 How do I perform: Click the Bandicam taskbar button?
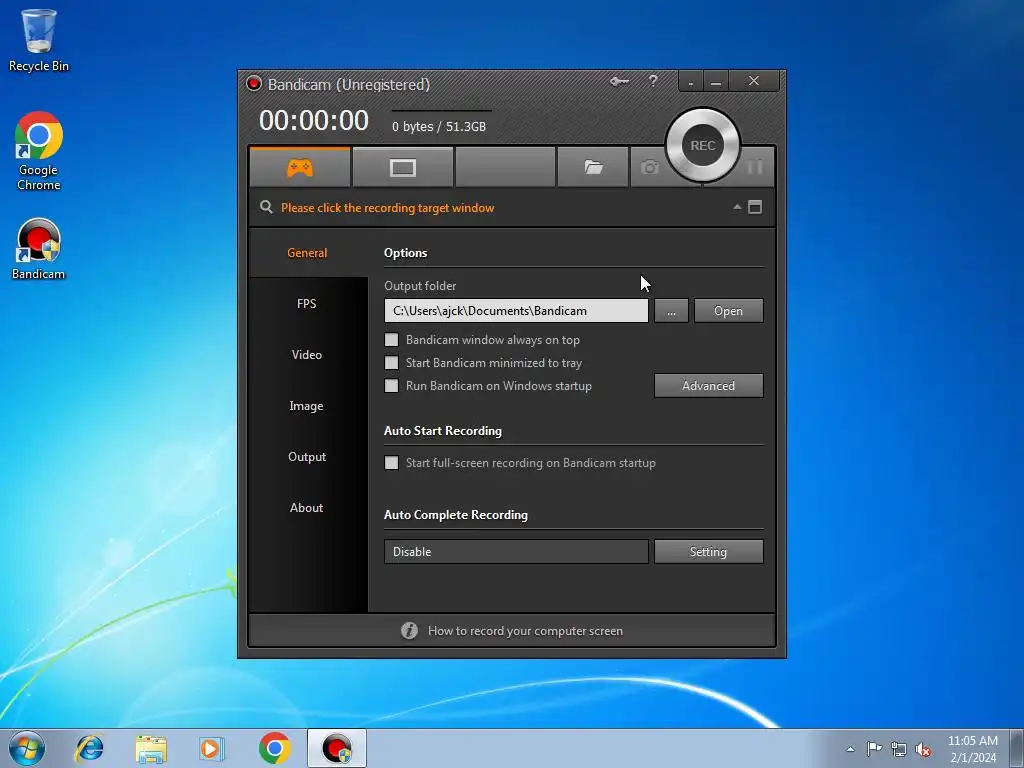(337, 748)
